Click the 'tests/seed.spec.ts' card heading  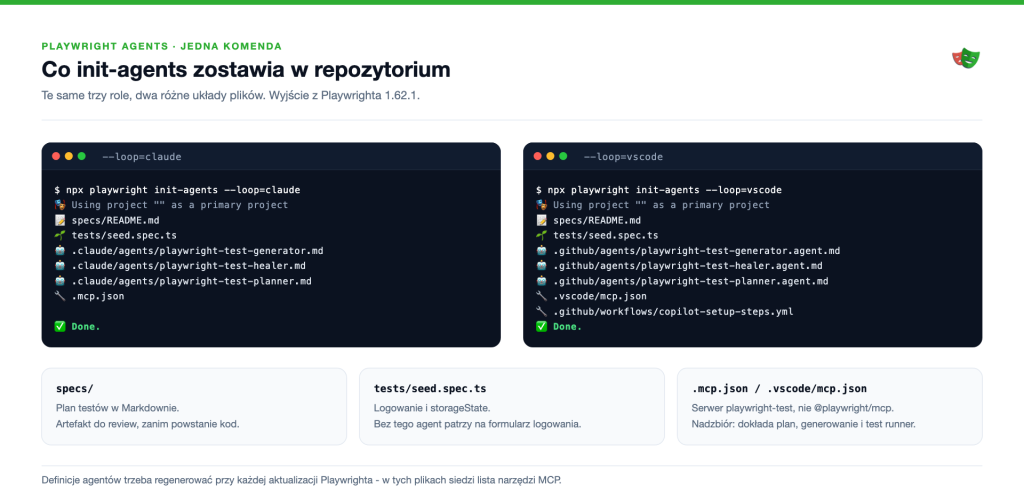point(430,389)
